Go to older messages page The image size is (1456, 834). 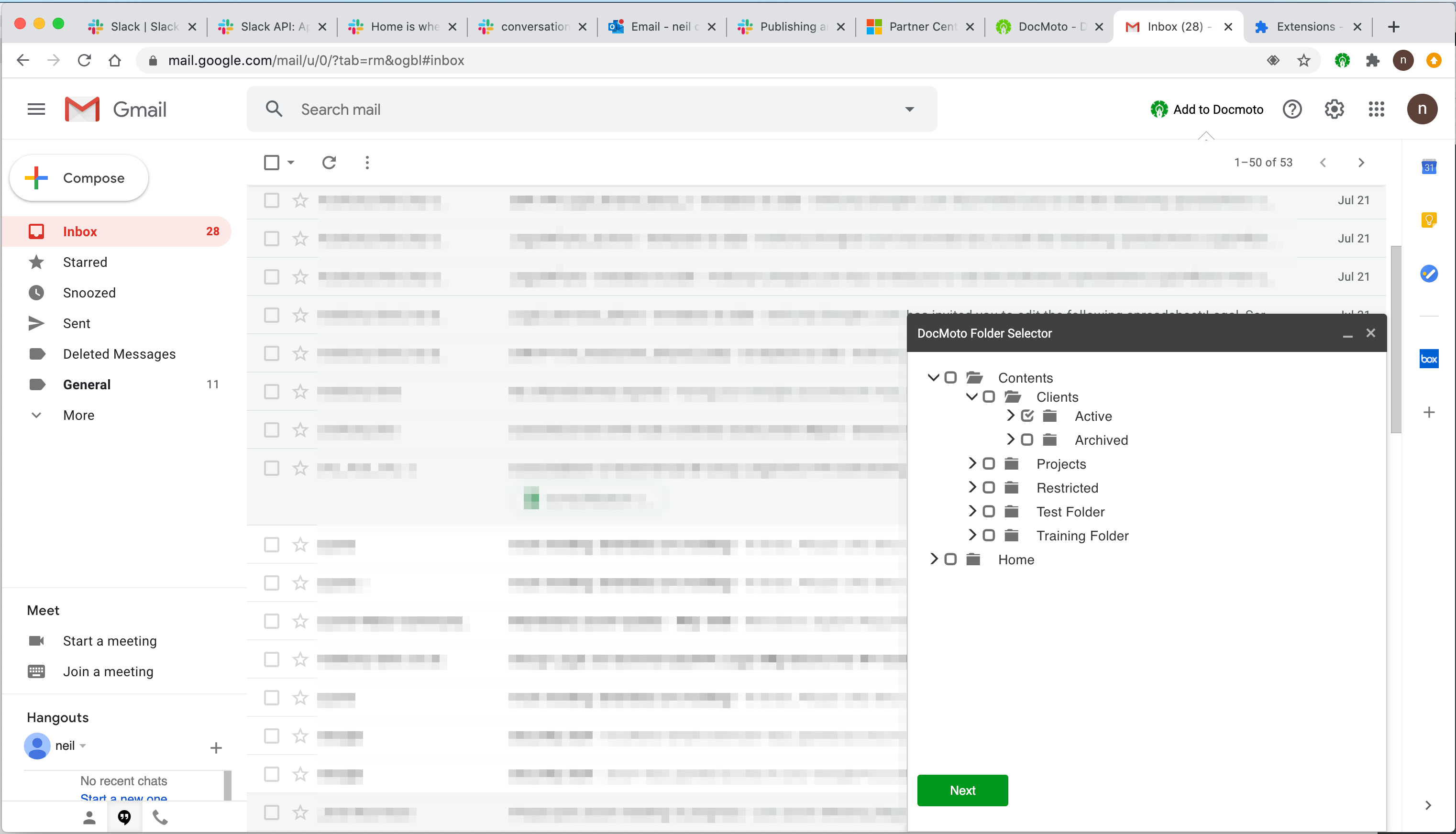point(1361,163)
